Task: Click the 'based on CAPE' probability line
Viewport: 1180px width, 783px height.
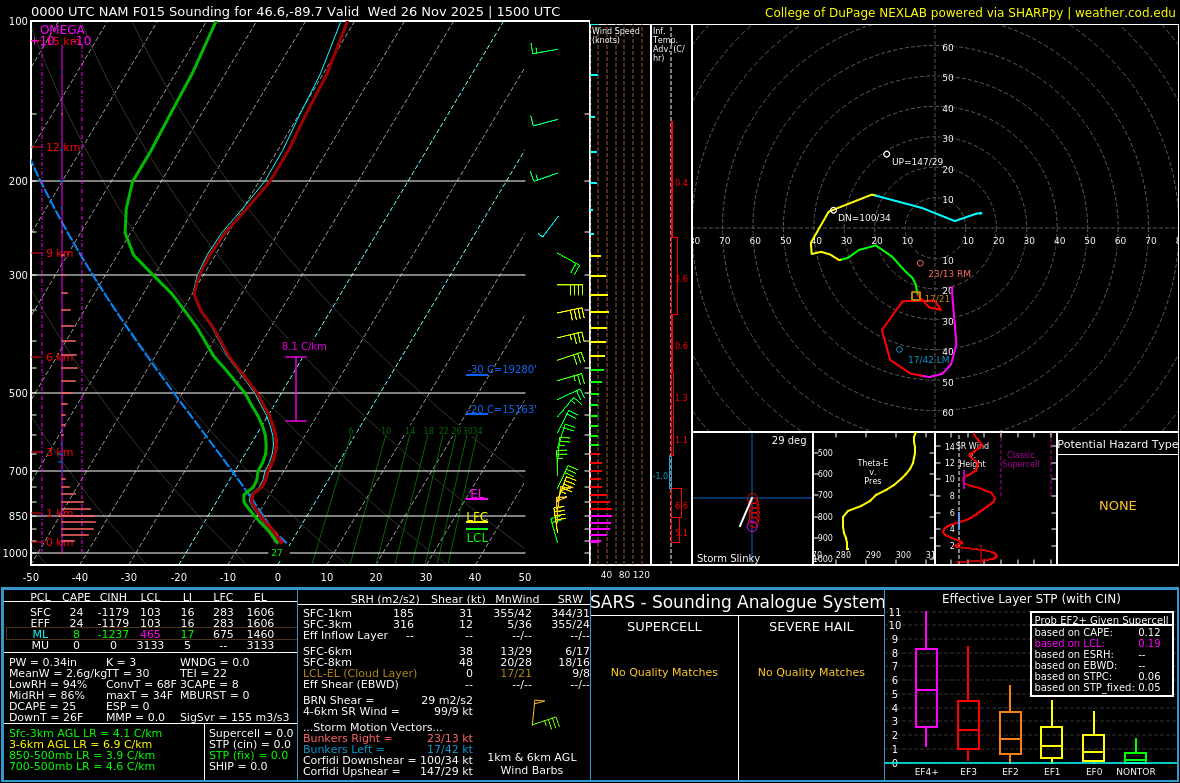Action: (1097, 632)
